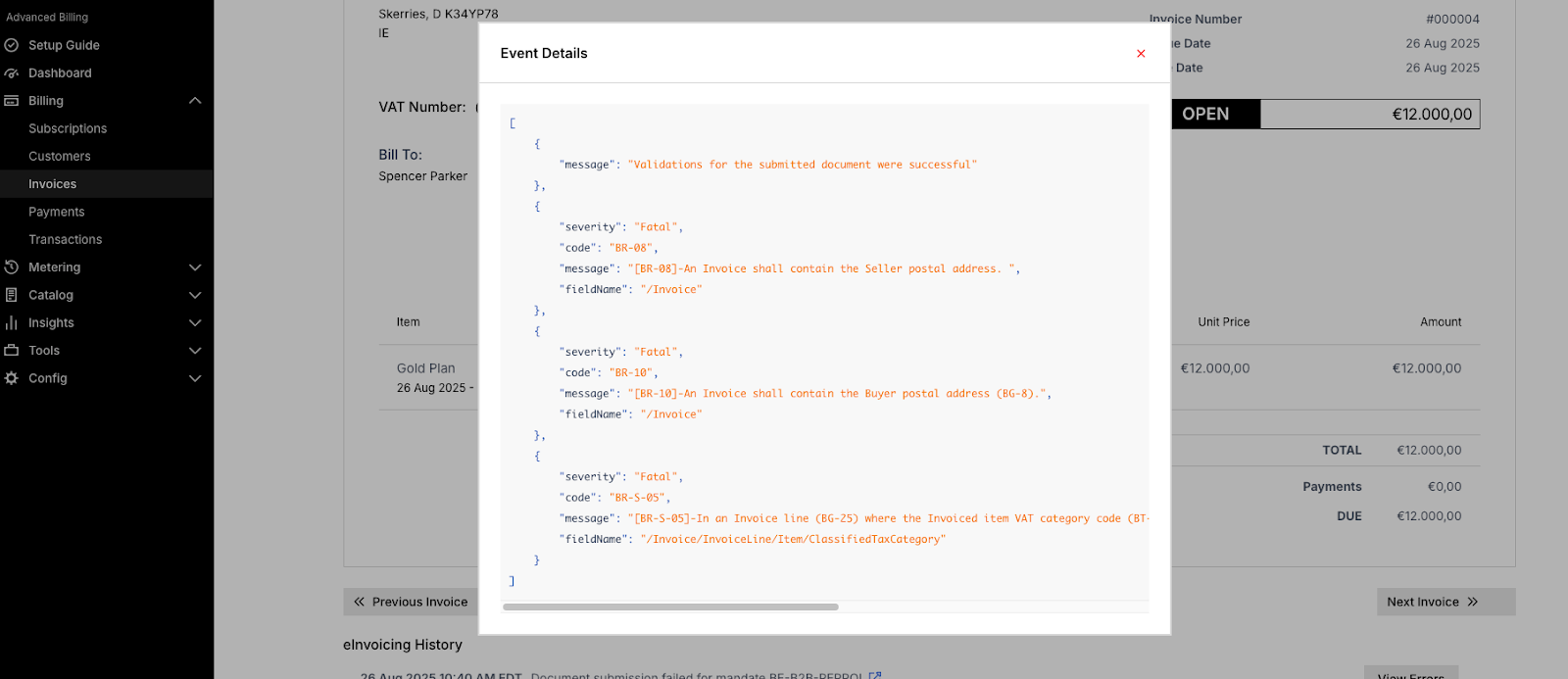
Task: Click the horizontal scrollbar in Event Details
Action: click(670, 607)
